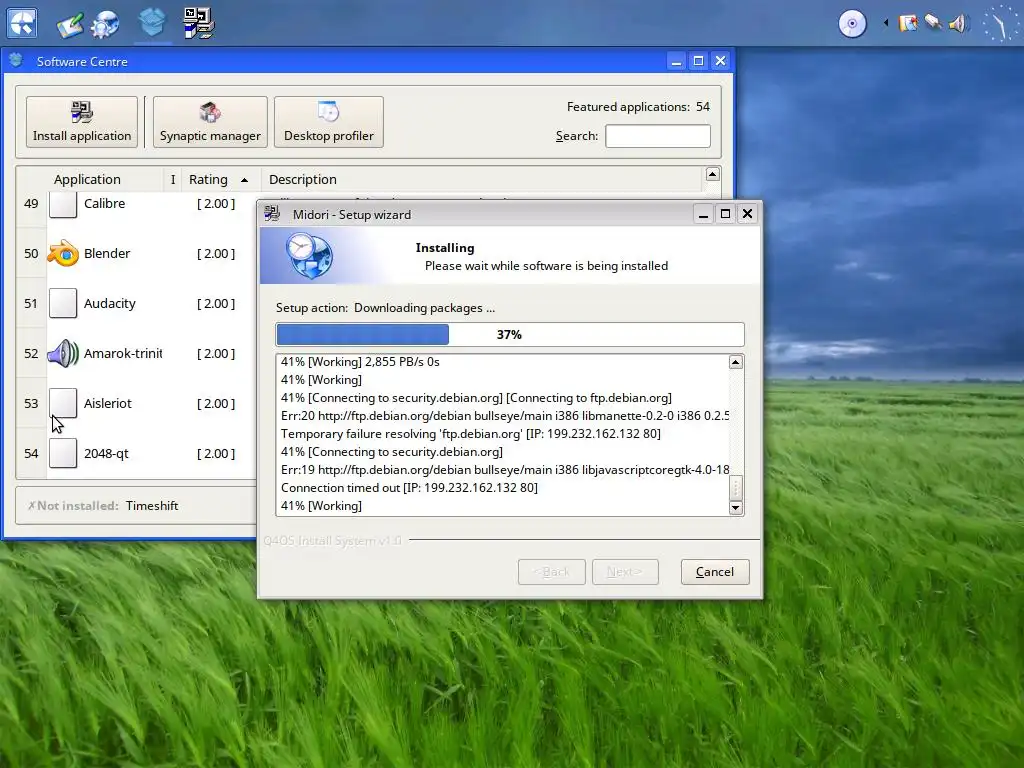
Task: Click the Midori setup wizard title icon
Action: (x=272, y=214)
